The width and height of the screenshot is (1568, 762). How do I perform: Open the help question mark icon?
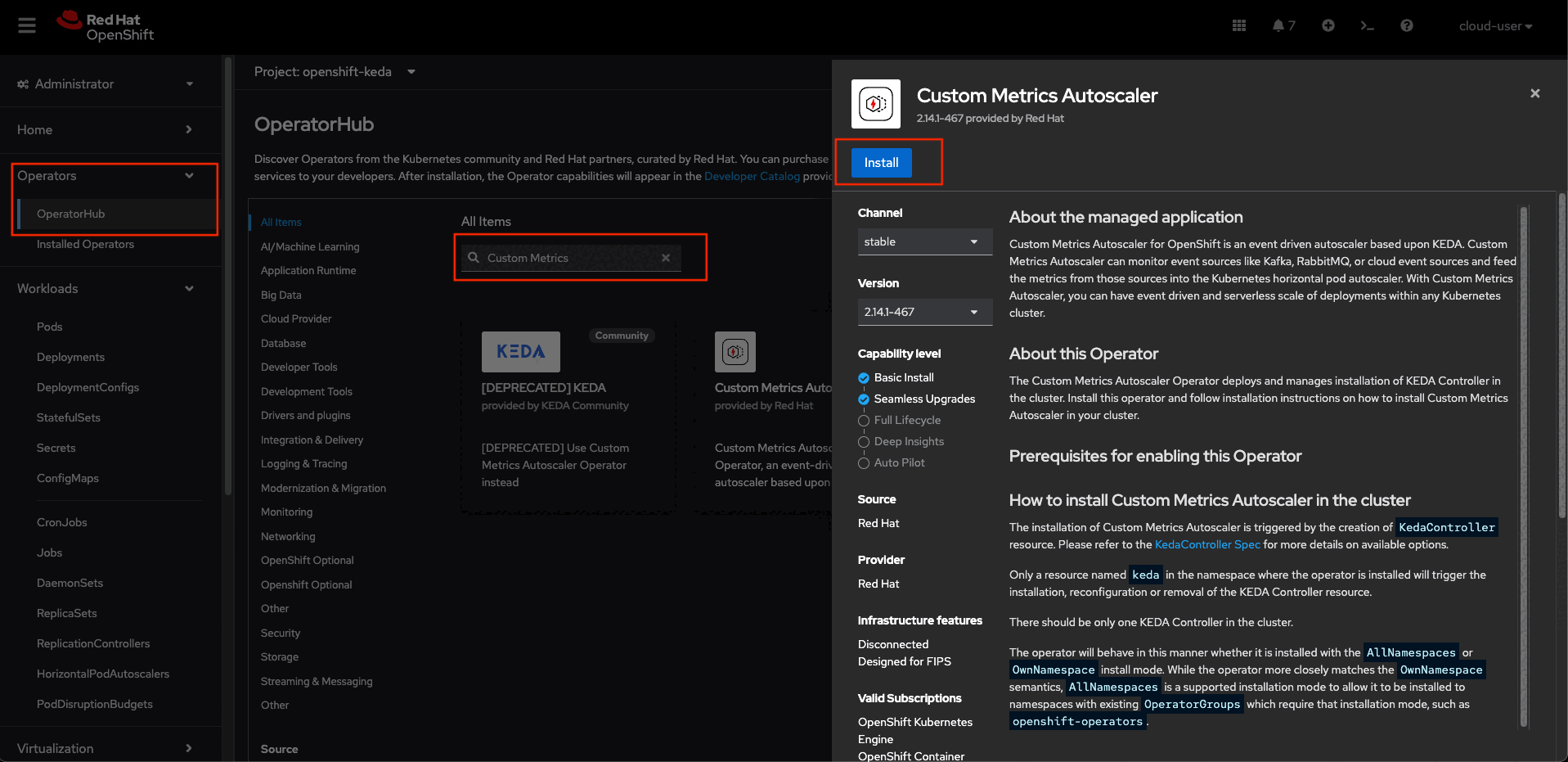pos(1406,26)
